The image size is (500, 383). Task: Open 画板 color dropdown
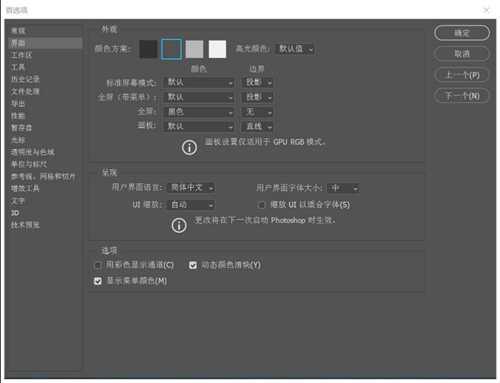coord(199,126)
